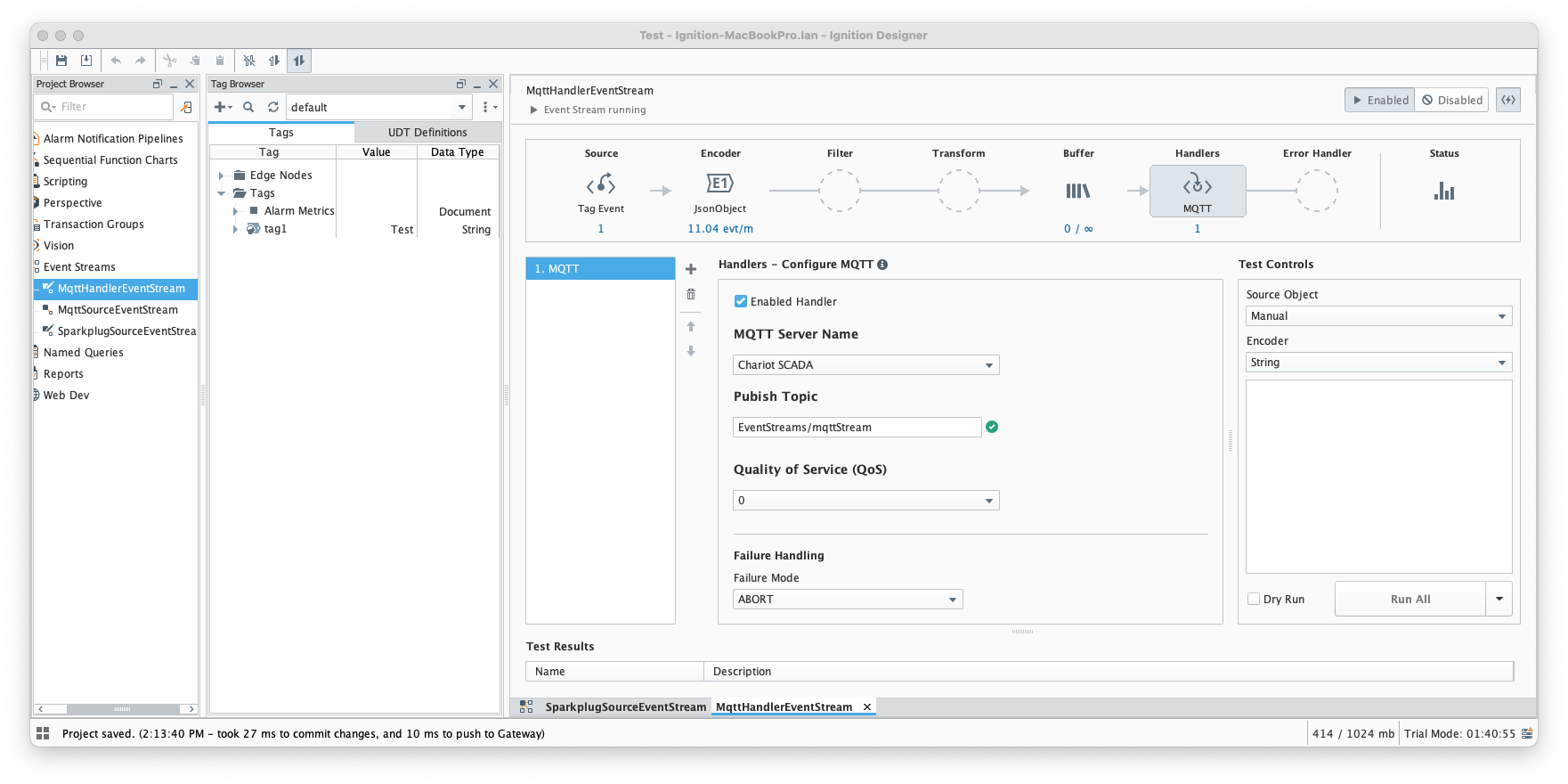Open the Run All dropdown arrow
Screen dimensions: 1568x784
tap(1499, 599)
